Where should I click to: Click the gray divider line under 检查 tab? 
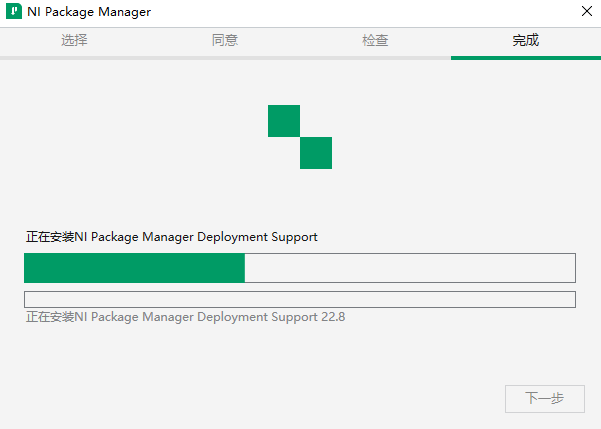tap(375, 58)
